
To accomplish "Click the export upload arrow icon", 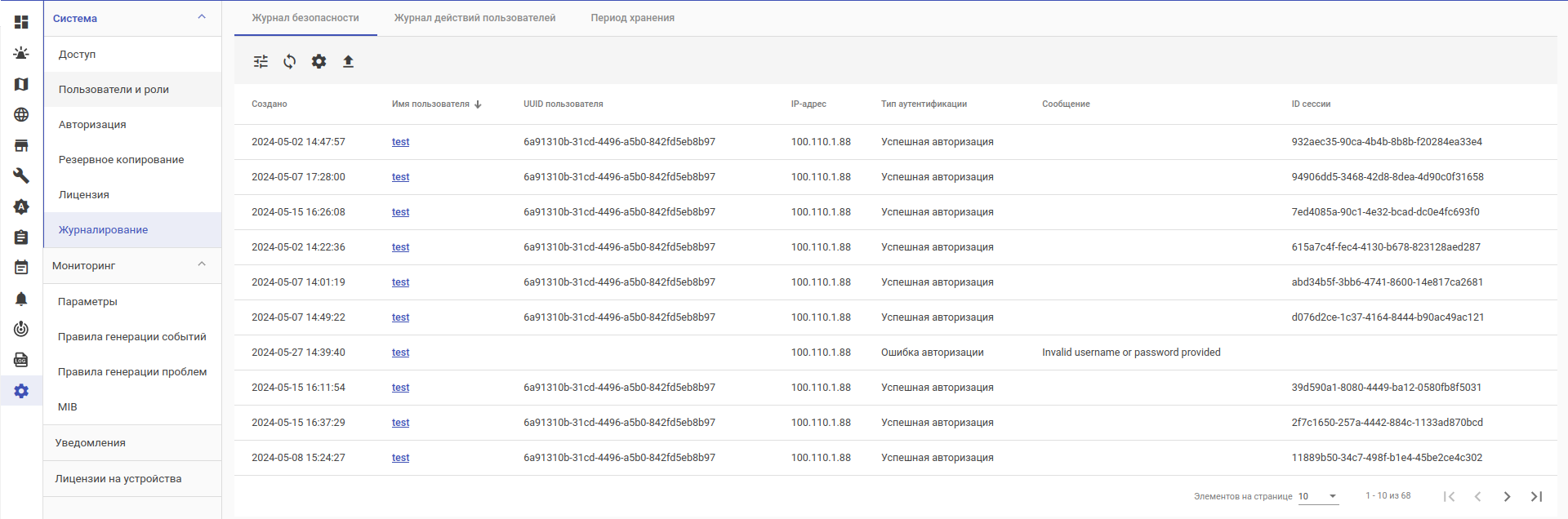I will [348, 61].
